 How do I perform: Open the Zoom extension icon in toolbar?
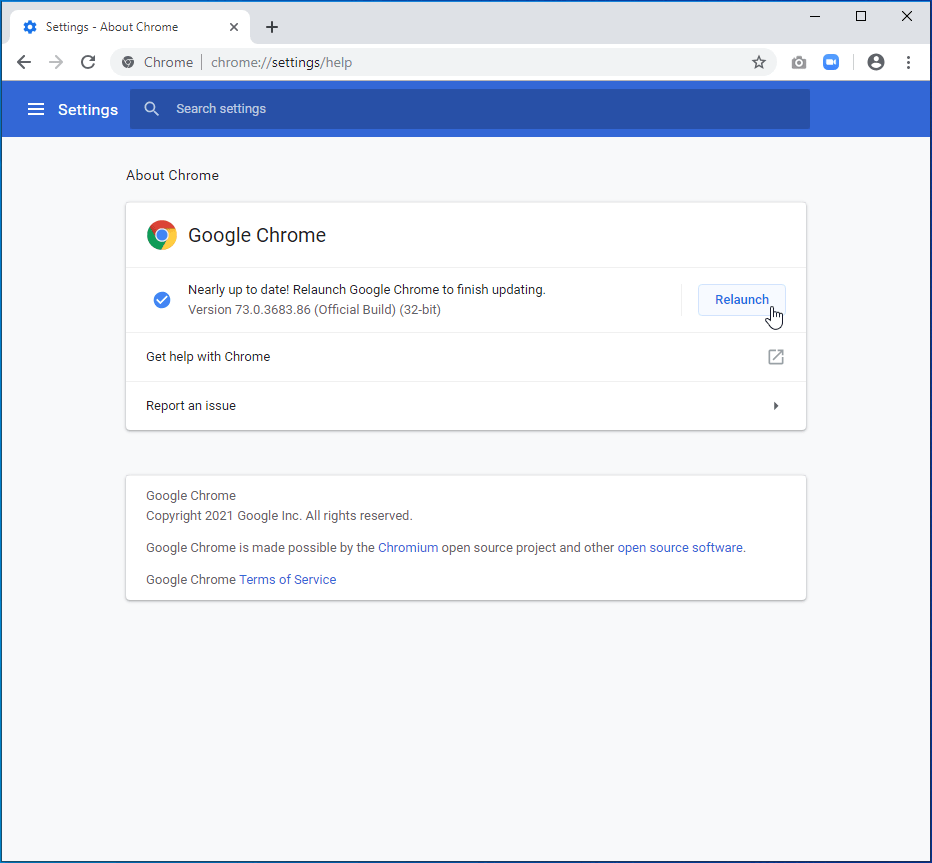click(831, 62)
